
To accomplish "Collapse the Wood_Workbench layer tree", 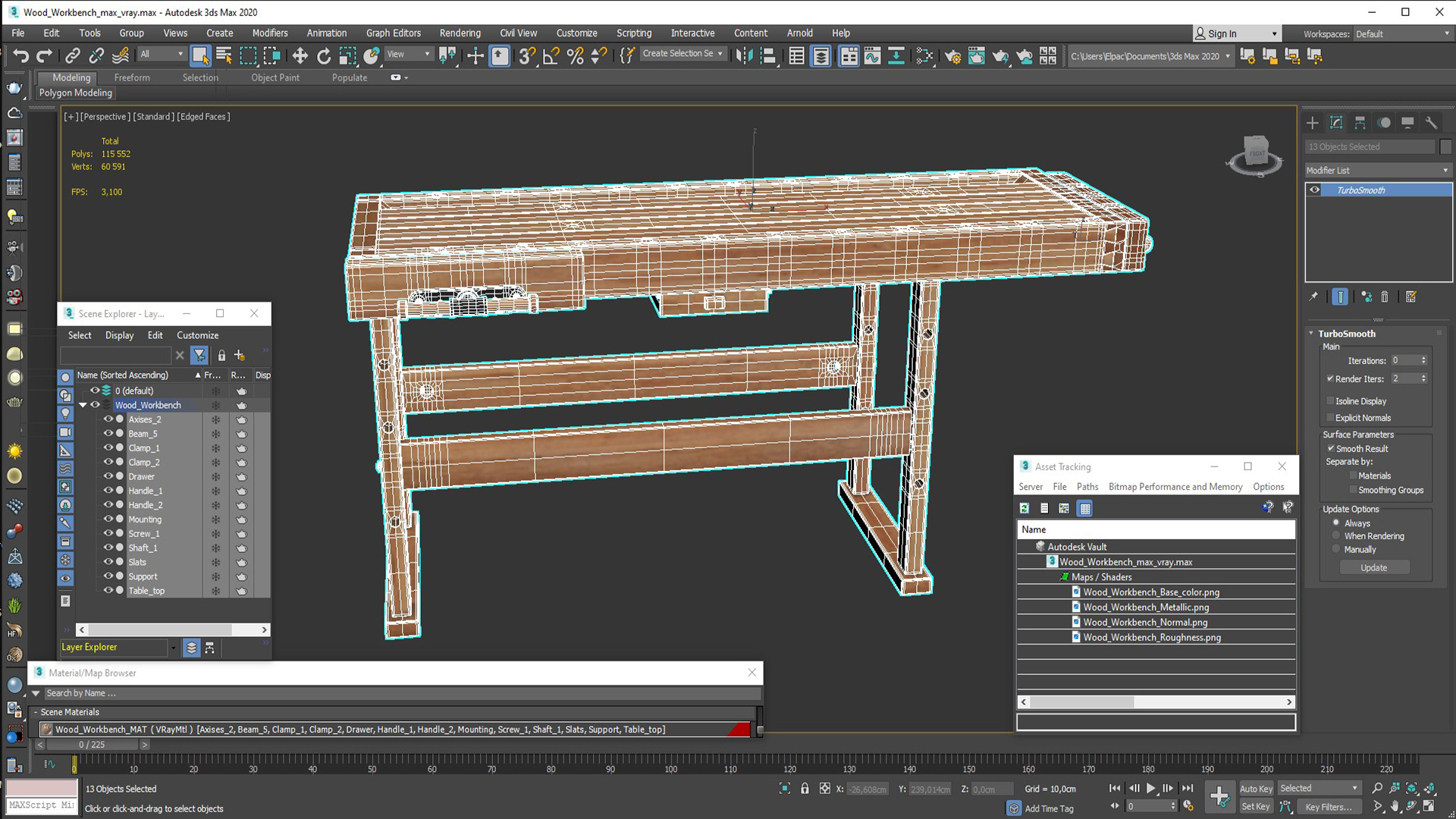I will point(83,406).
